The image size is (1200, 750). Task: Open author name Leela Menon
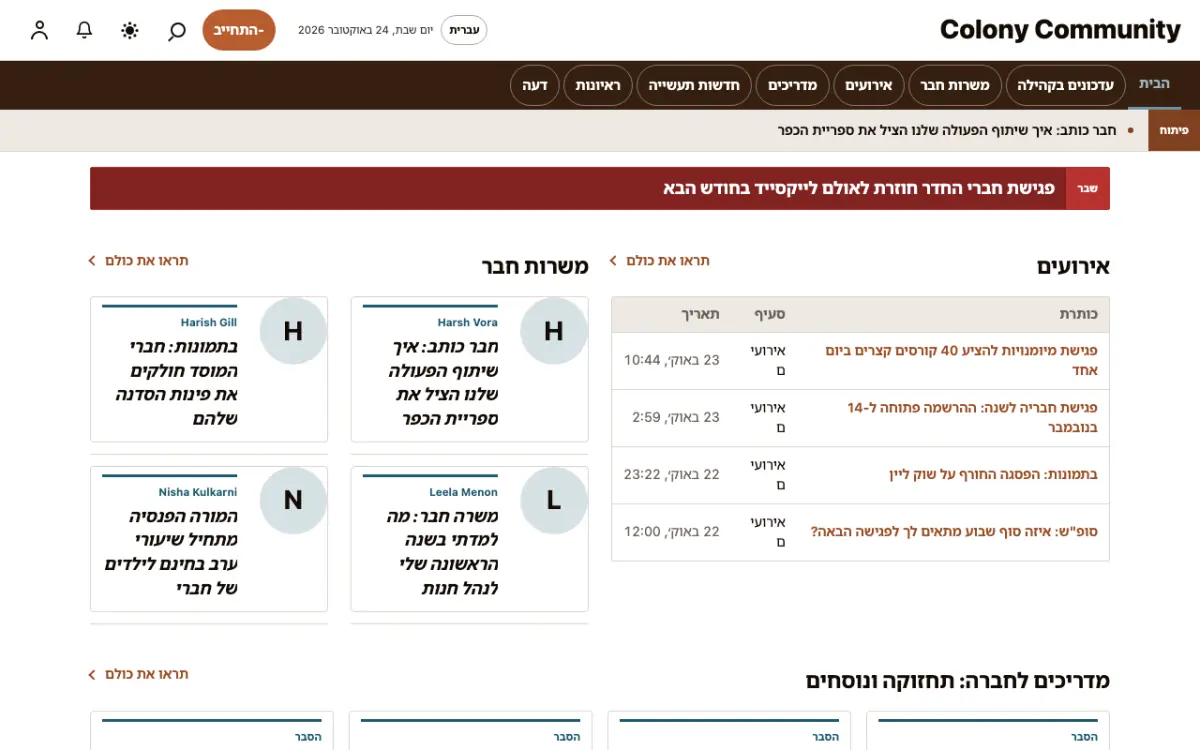(463, 492)
